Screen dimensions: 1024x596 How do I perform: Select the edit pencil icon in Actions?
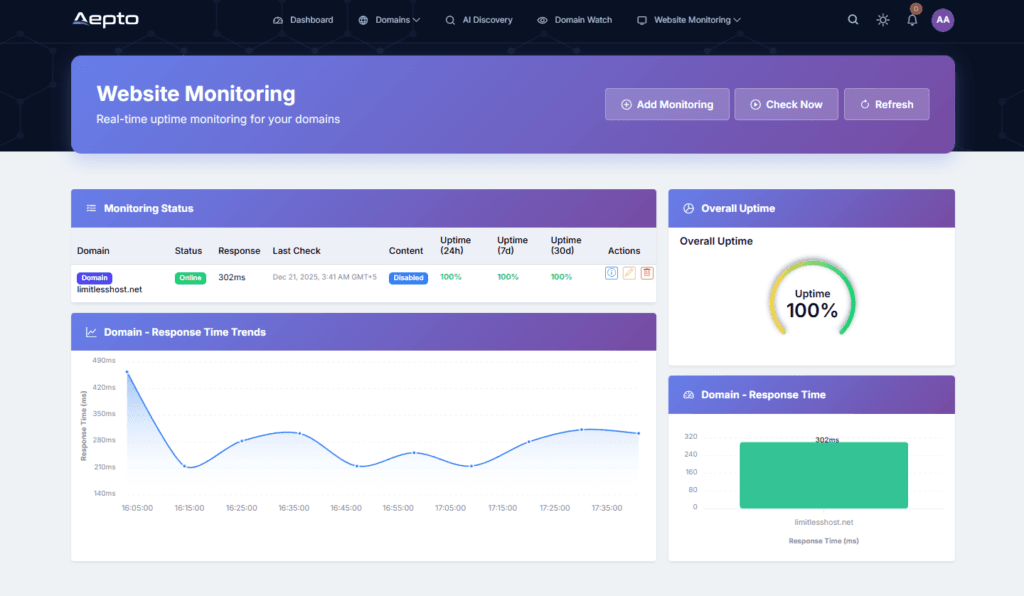click(629, 272)
